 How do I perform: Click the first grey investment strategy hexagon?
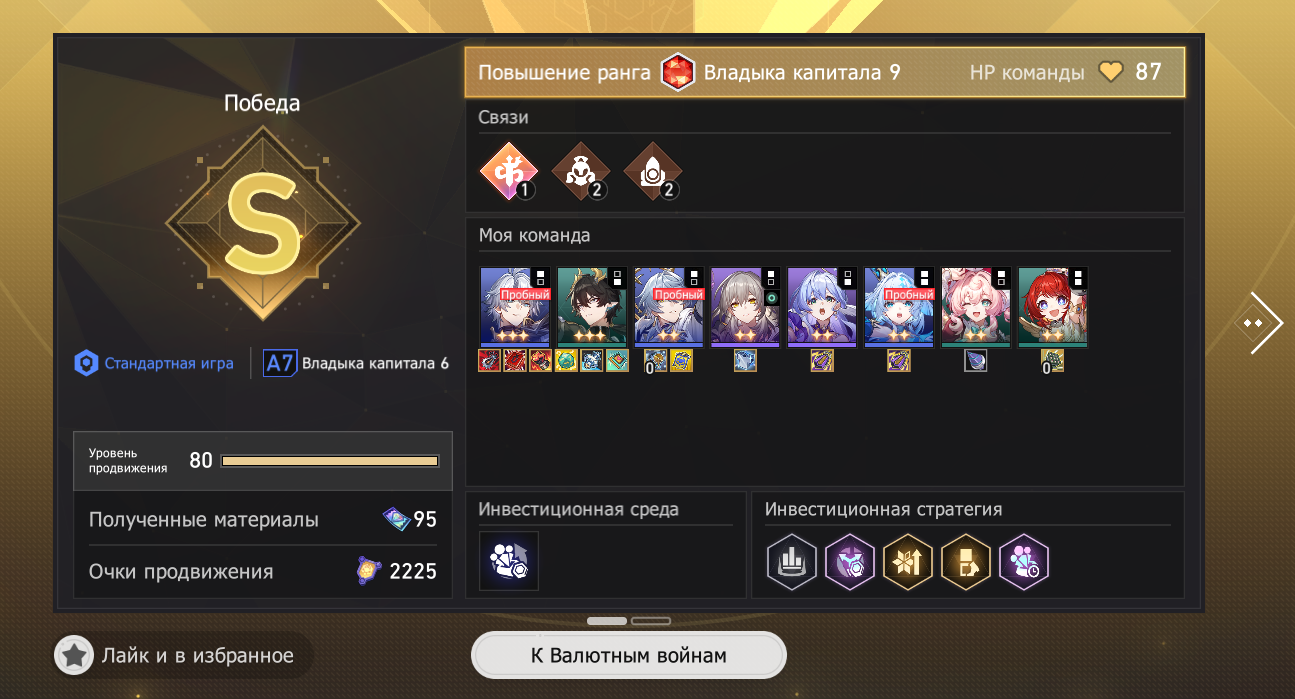(x=792, y=561)
